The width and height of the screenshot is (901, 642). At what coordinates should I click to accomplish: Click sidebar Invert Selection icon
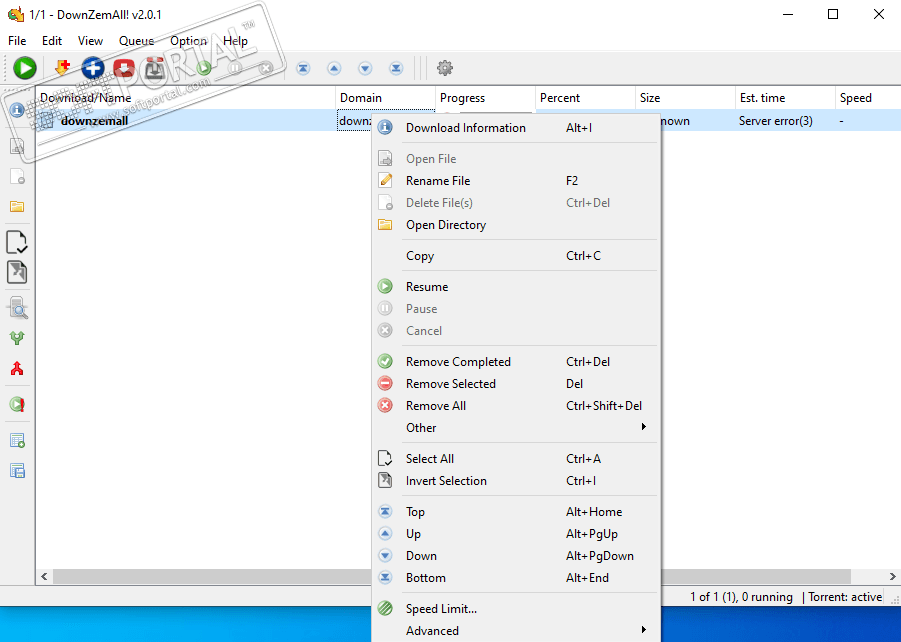[x=17, y=272]
